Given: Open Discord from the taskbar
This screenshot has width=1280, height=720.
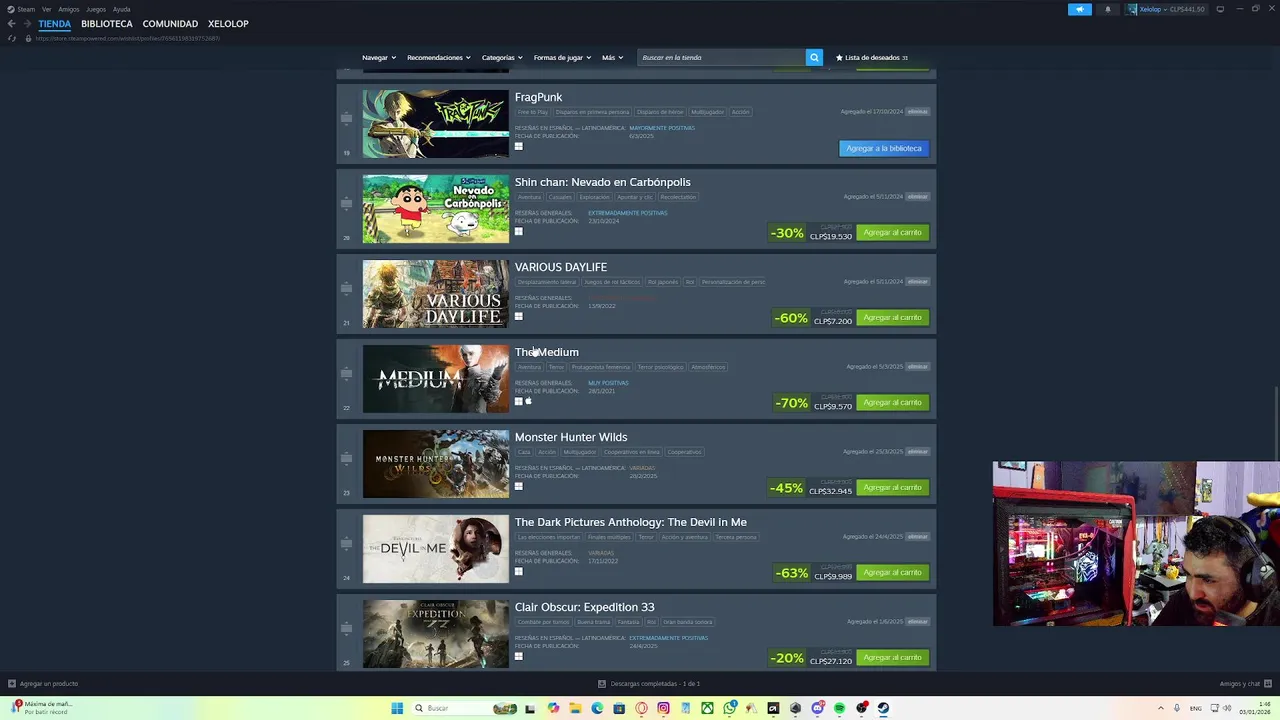Looking at the screenshot, I should (x=817, y=708).
